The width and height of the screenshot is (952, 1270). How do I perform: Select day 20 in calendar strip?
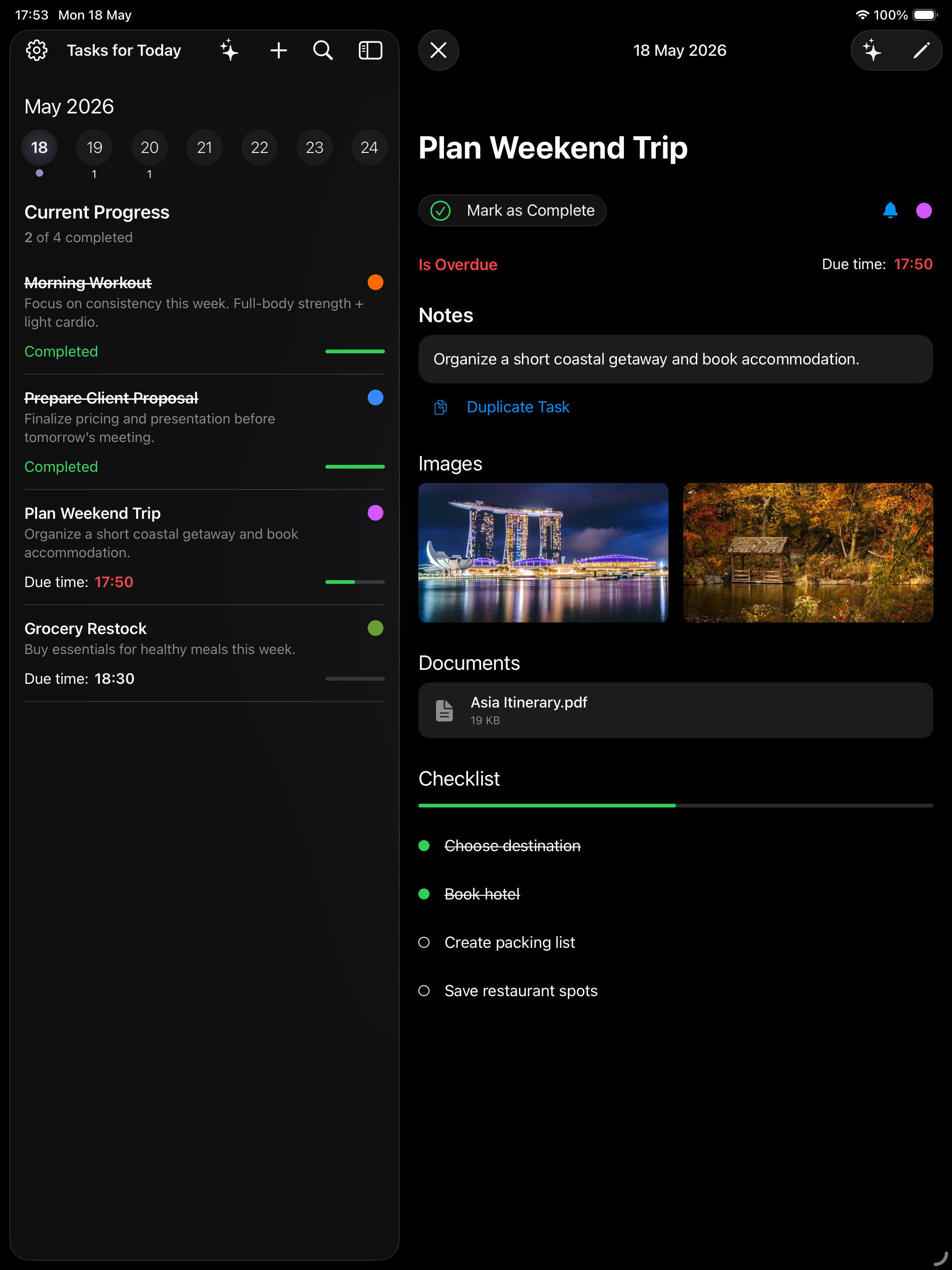pyautogui.click(x=149, y=147)
